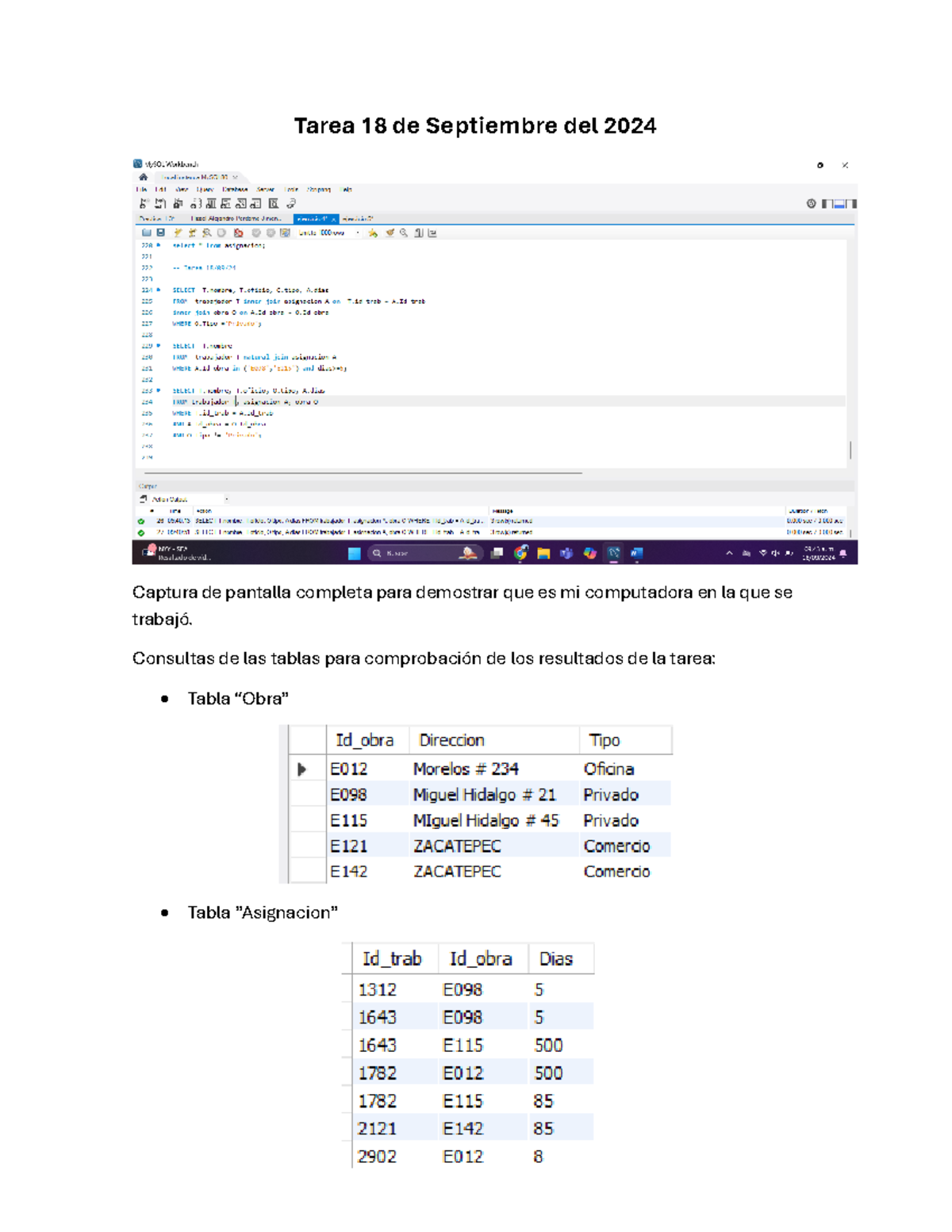Toggle the left sidebar panel view button
The image size is (952, 1232).
coord(827,204)
